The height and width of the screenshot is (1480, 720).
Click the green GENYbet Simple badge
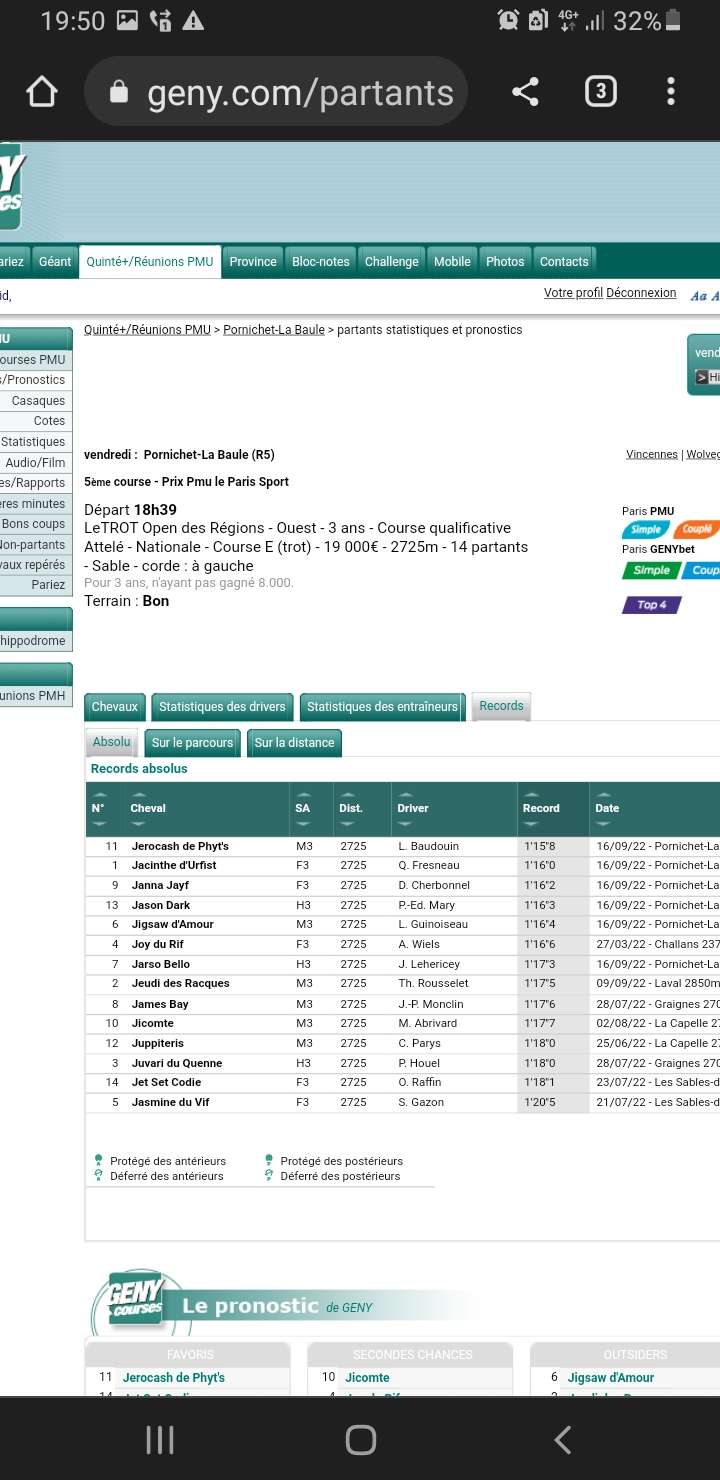click(650, 570)
